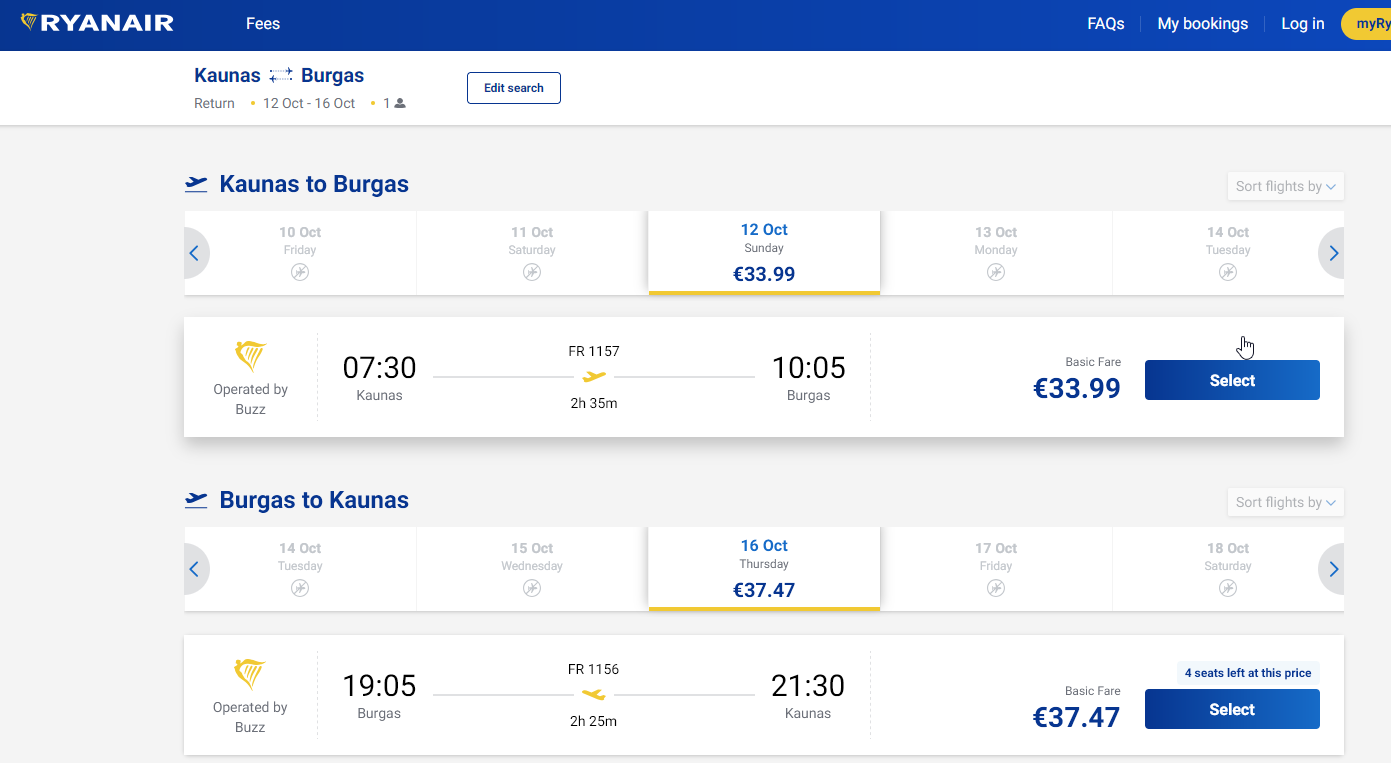Click the no-flight icon under 10 Oct
This screenshot has width=1391, height=763.
pyautogui.click(x=300, y=272)
